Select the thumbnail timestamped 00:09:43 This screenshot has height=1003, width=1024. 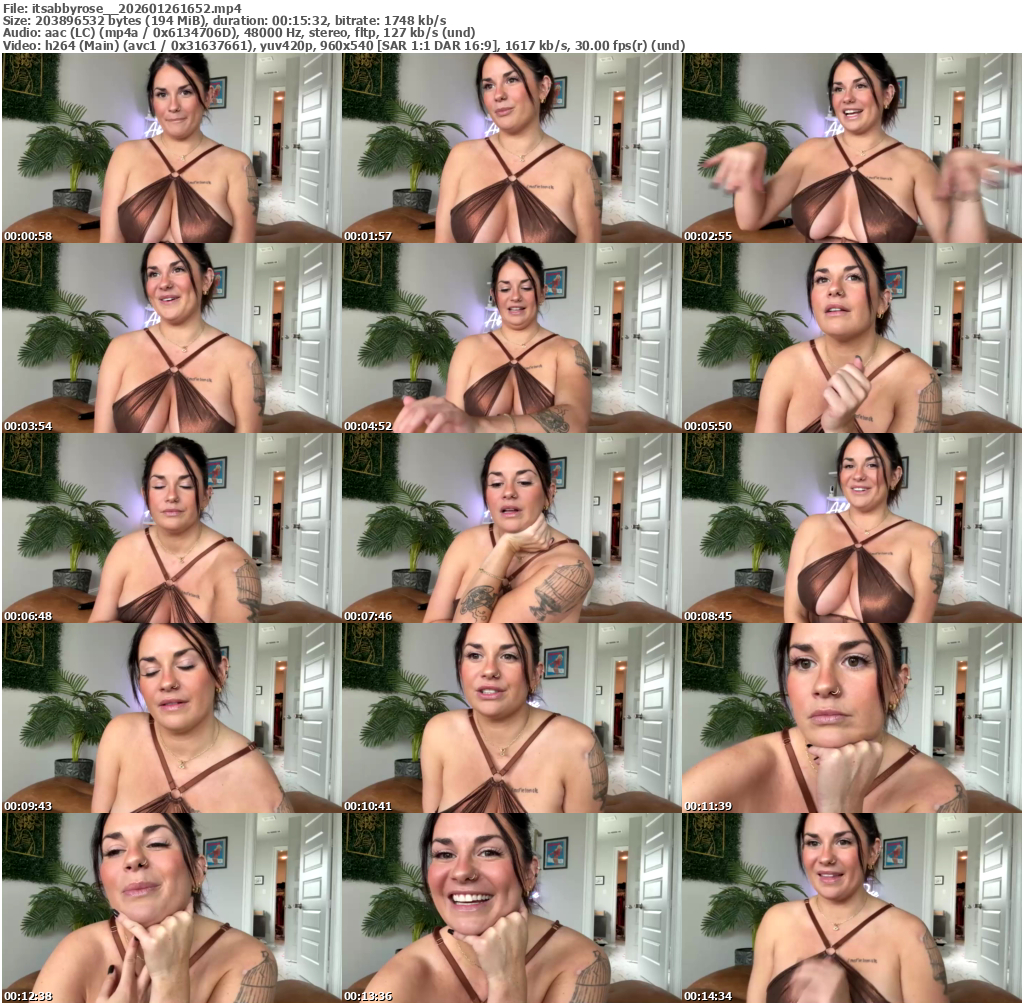pos(171,718)
